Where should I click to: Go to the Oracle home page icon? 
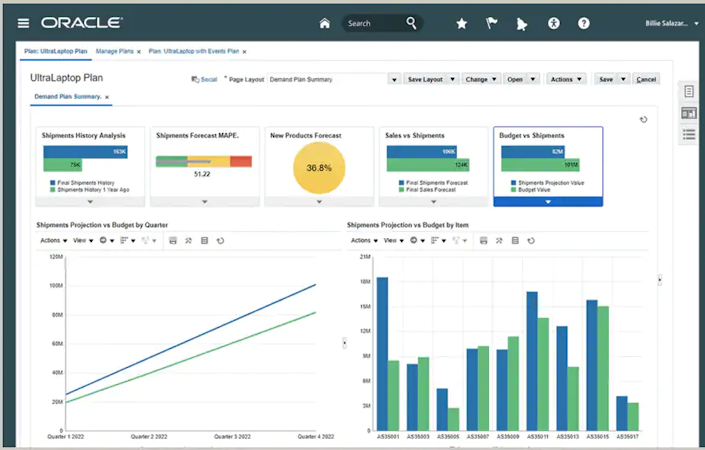pos(325,23)
